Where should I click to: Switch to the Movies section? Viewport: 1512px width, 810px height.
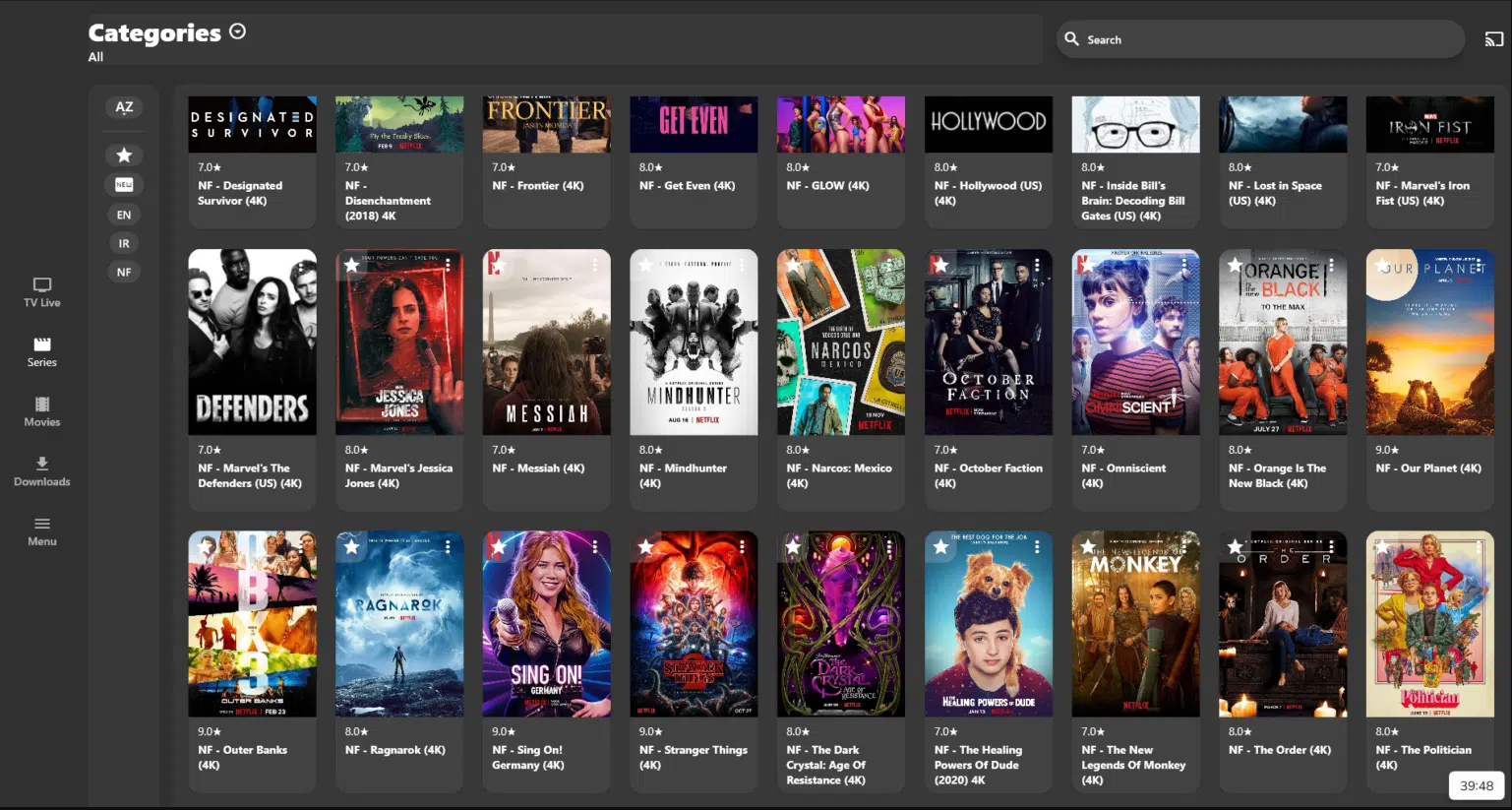[41, 411]
